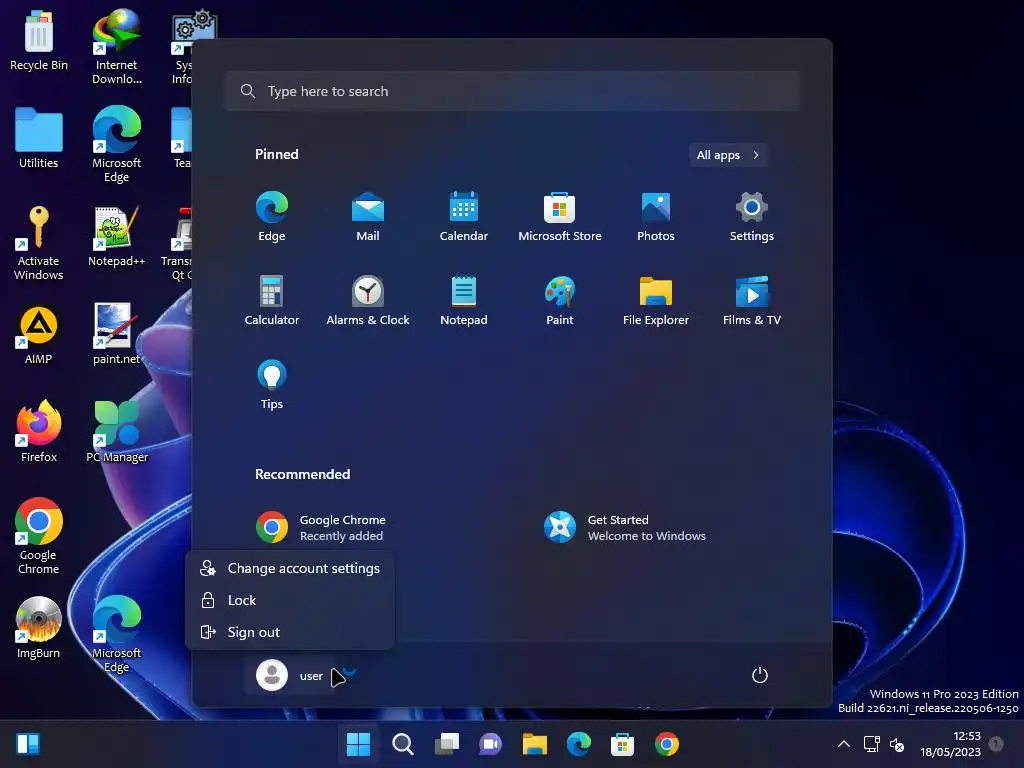This screenshot has height=768, width=1024.
Task: Open the Photos app
Action: pos(656,217)
